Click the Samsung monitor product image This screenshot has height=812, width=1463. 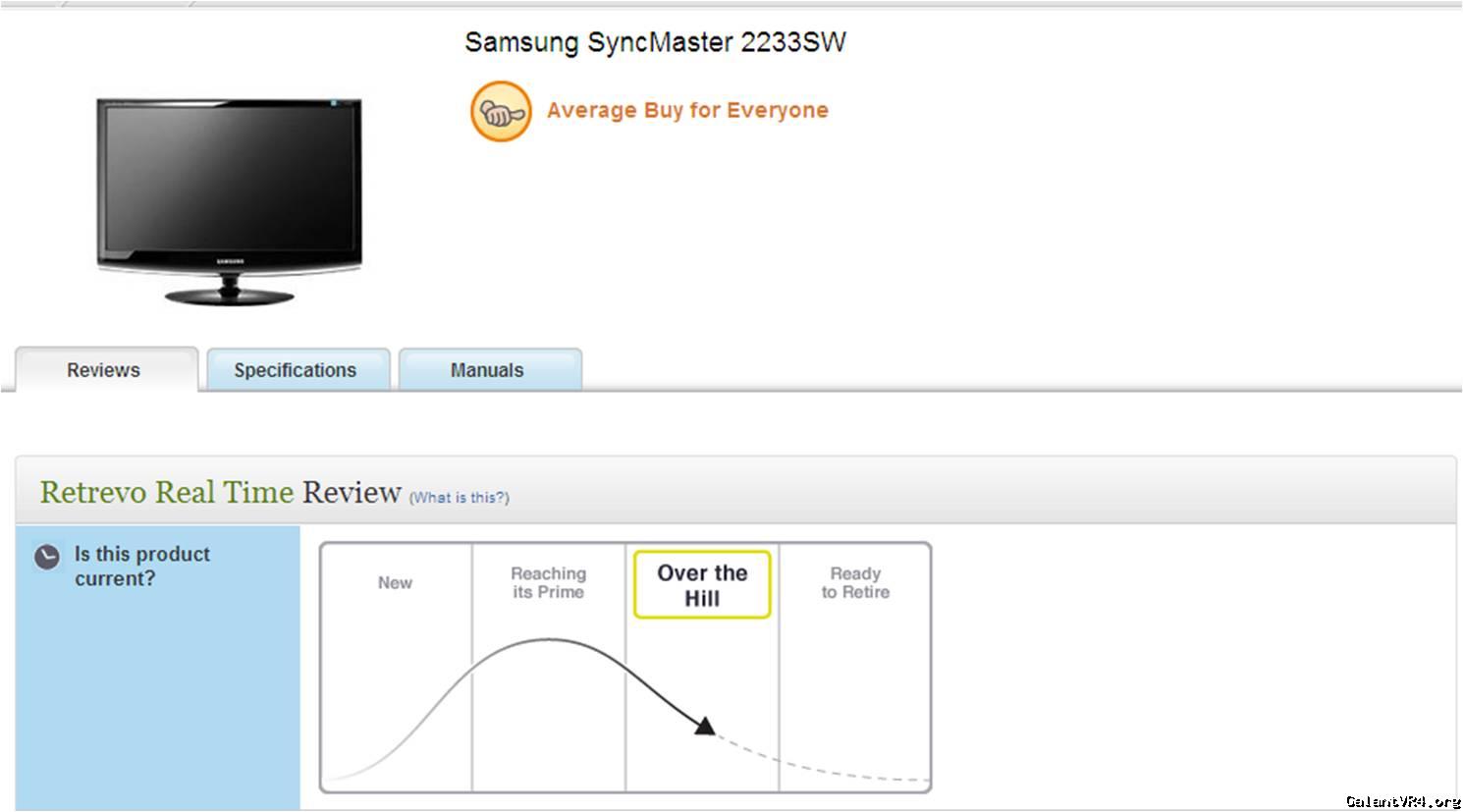point(230,201)
